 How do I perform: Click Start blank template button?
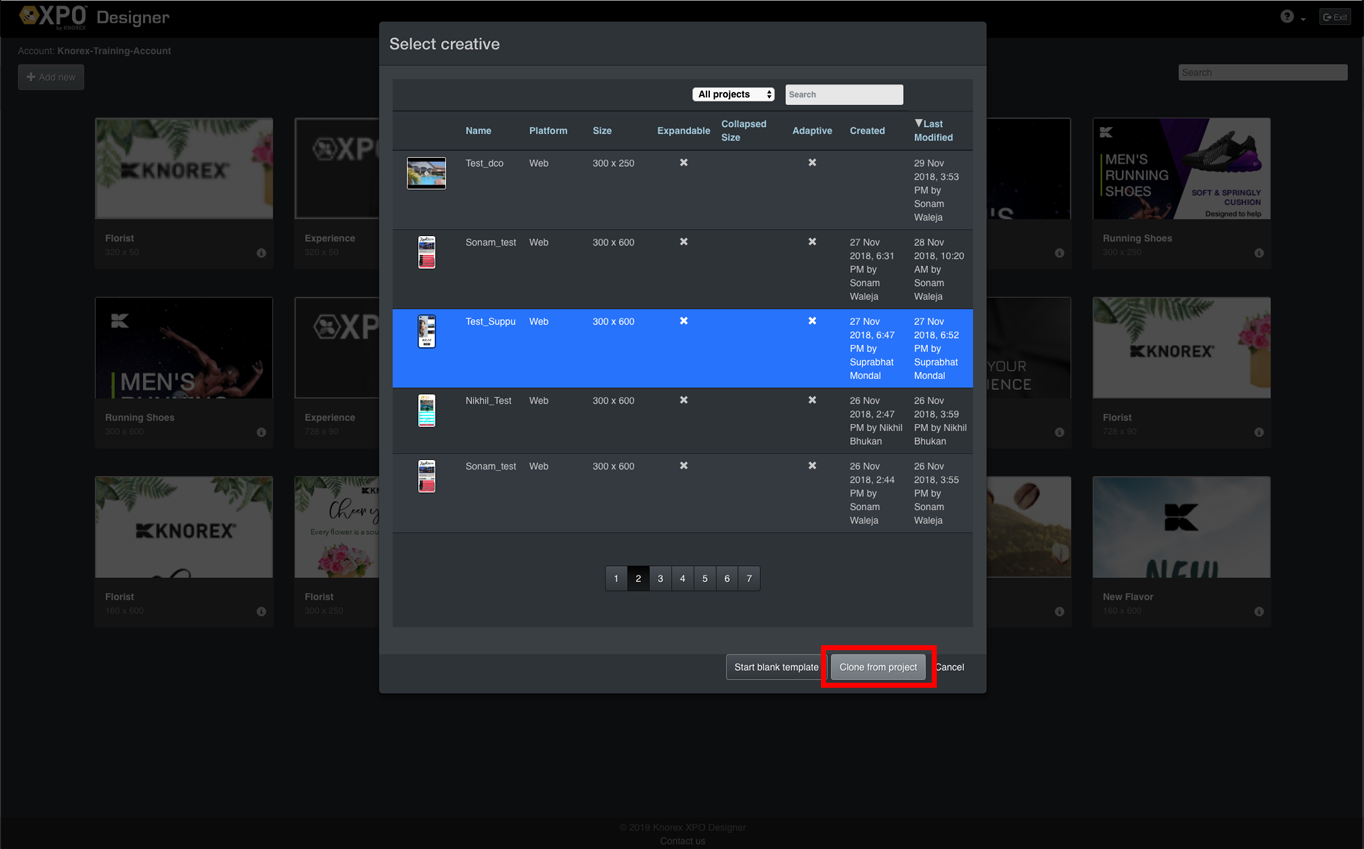775,667
